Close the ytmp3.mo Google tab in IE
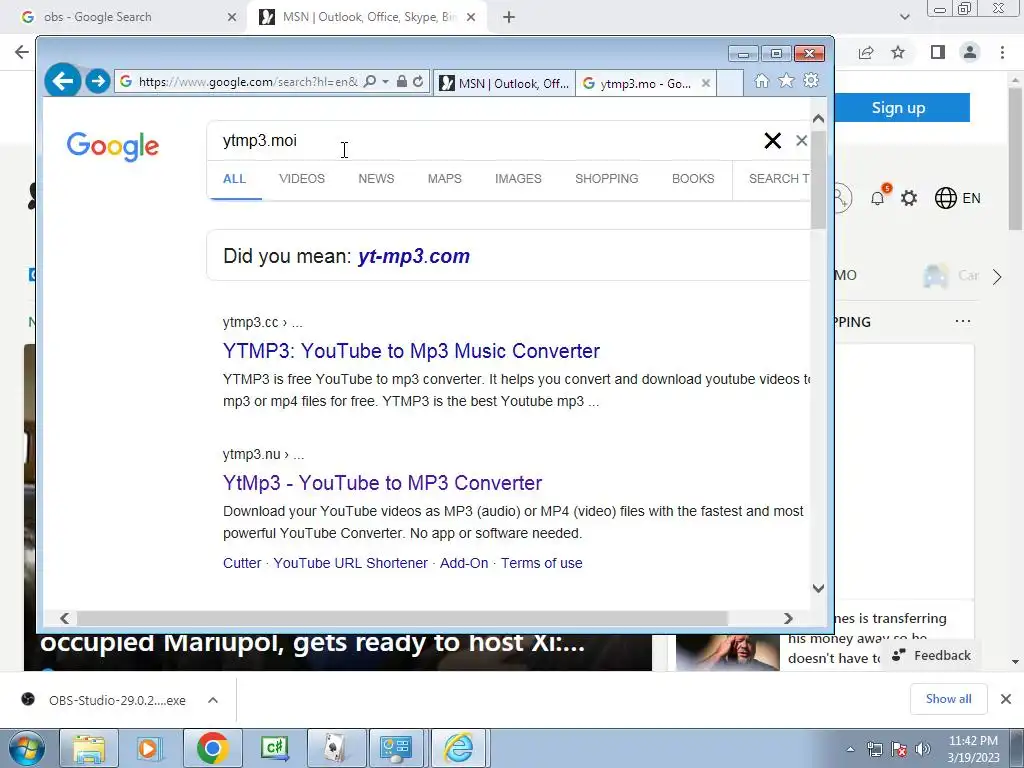 [705, 83]
